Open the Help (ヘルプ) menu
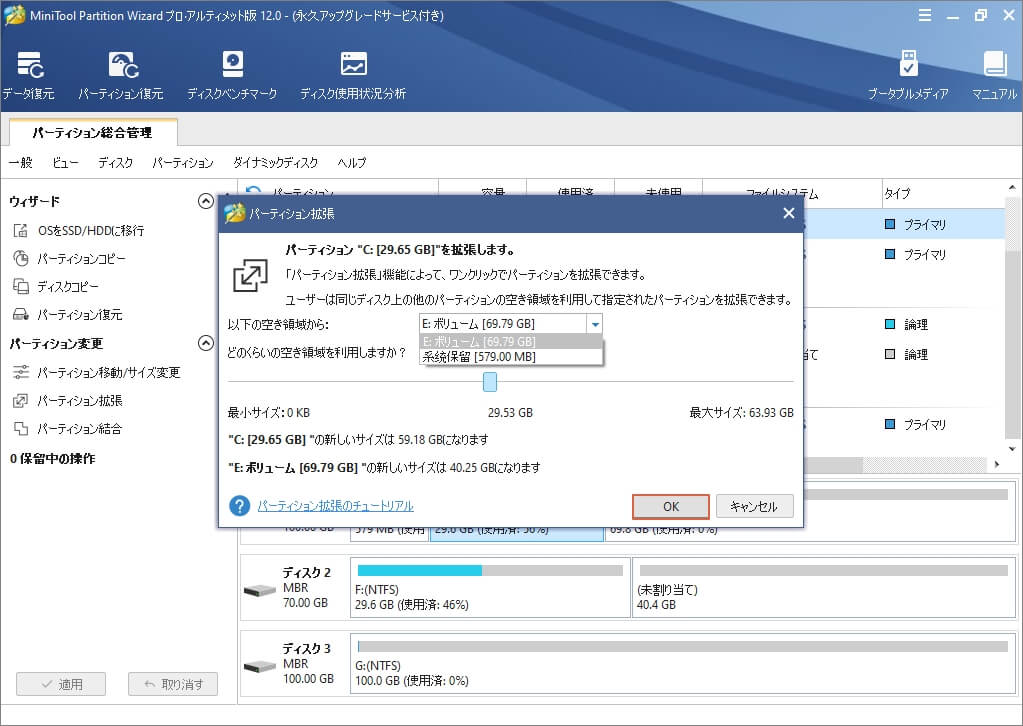The image size is (1023, 726). click(x=352, y=162)
